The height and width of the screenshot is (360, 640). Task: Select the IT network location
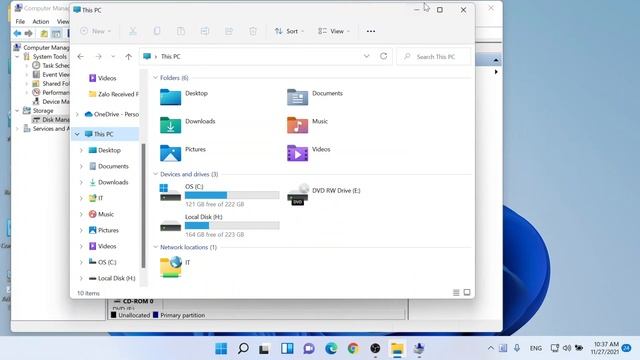(175, 267)
